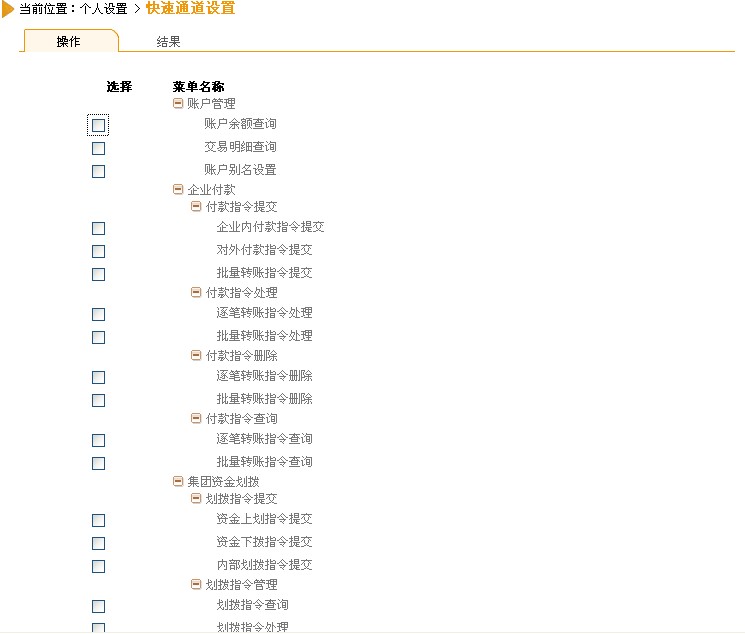Collapse the 企业付款 tree node

(178, 189)
